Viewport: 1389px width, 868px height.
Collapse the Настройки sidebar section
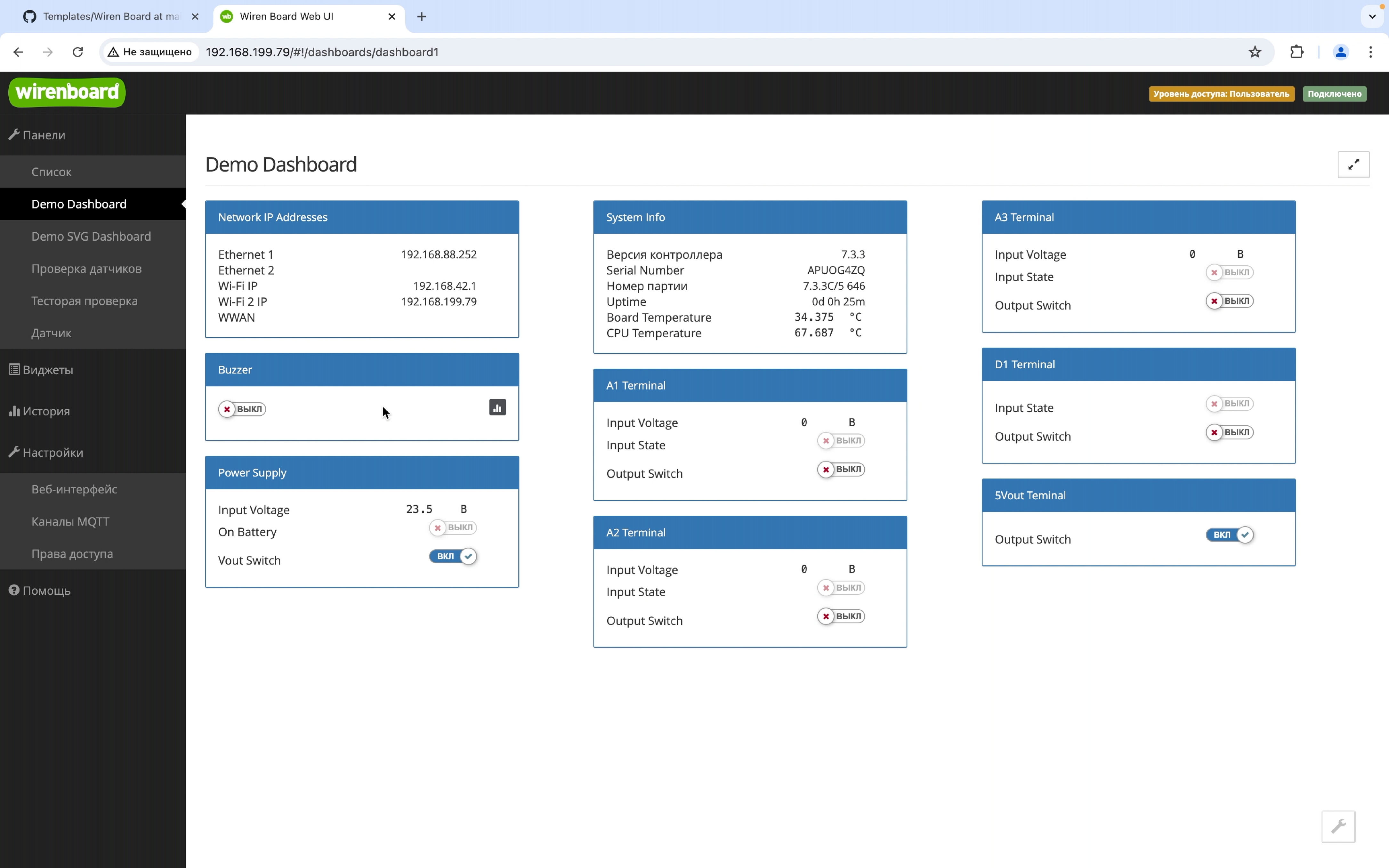point(52,452)
